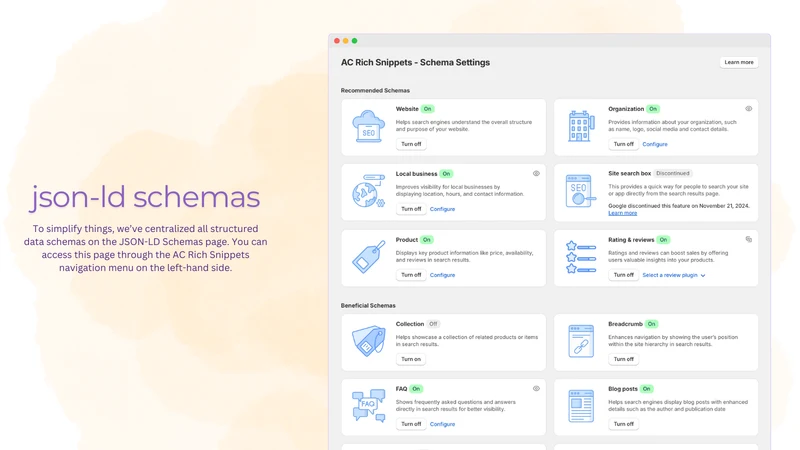Click the Local business globe icon
Image resolution: width=800 pixels, height=450 pixels.
click(368, 191)
